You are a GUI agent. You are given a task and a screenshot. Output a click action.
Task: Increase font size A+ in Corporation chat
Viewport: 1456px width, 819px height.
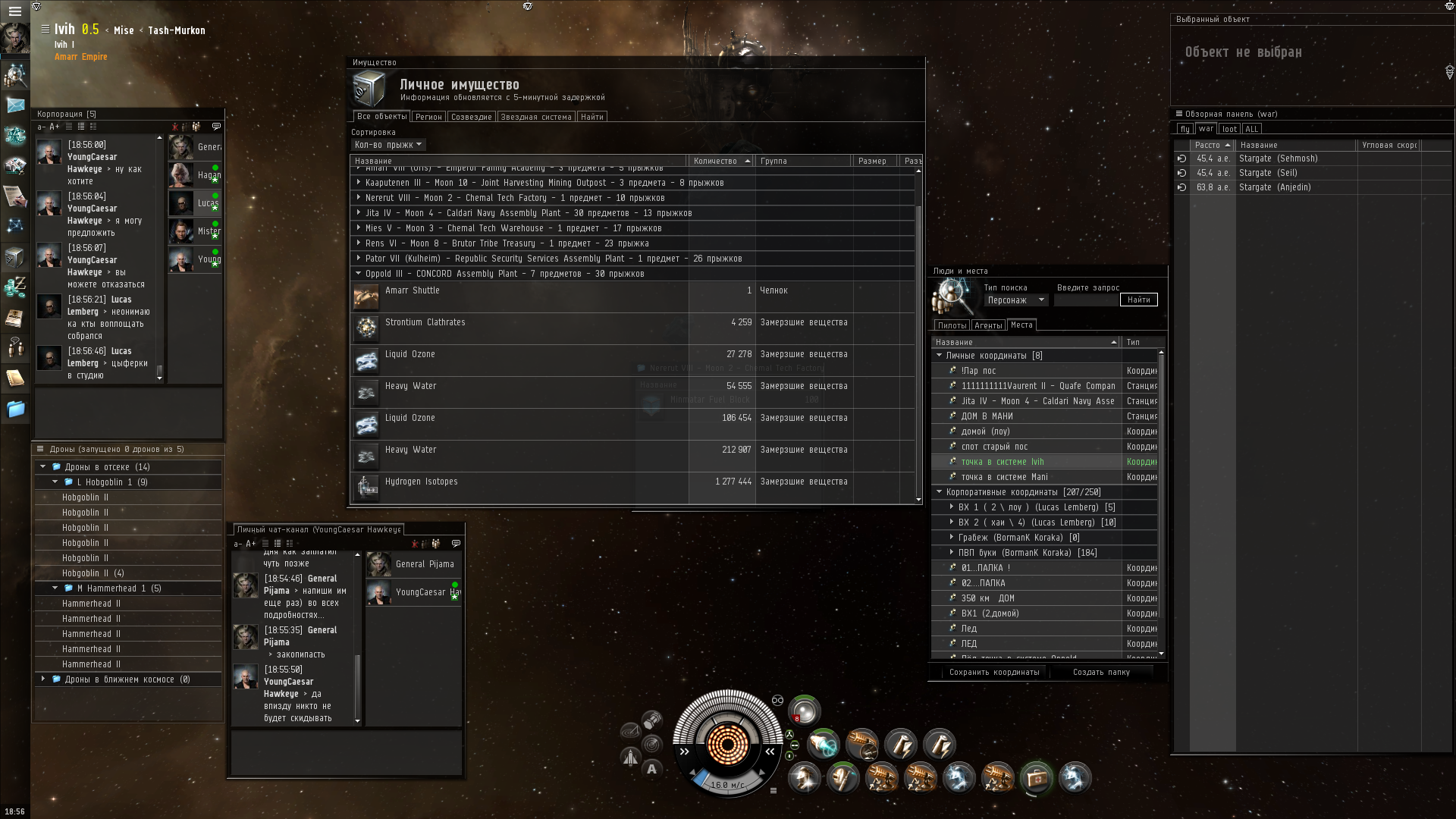(55, 127)
